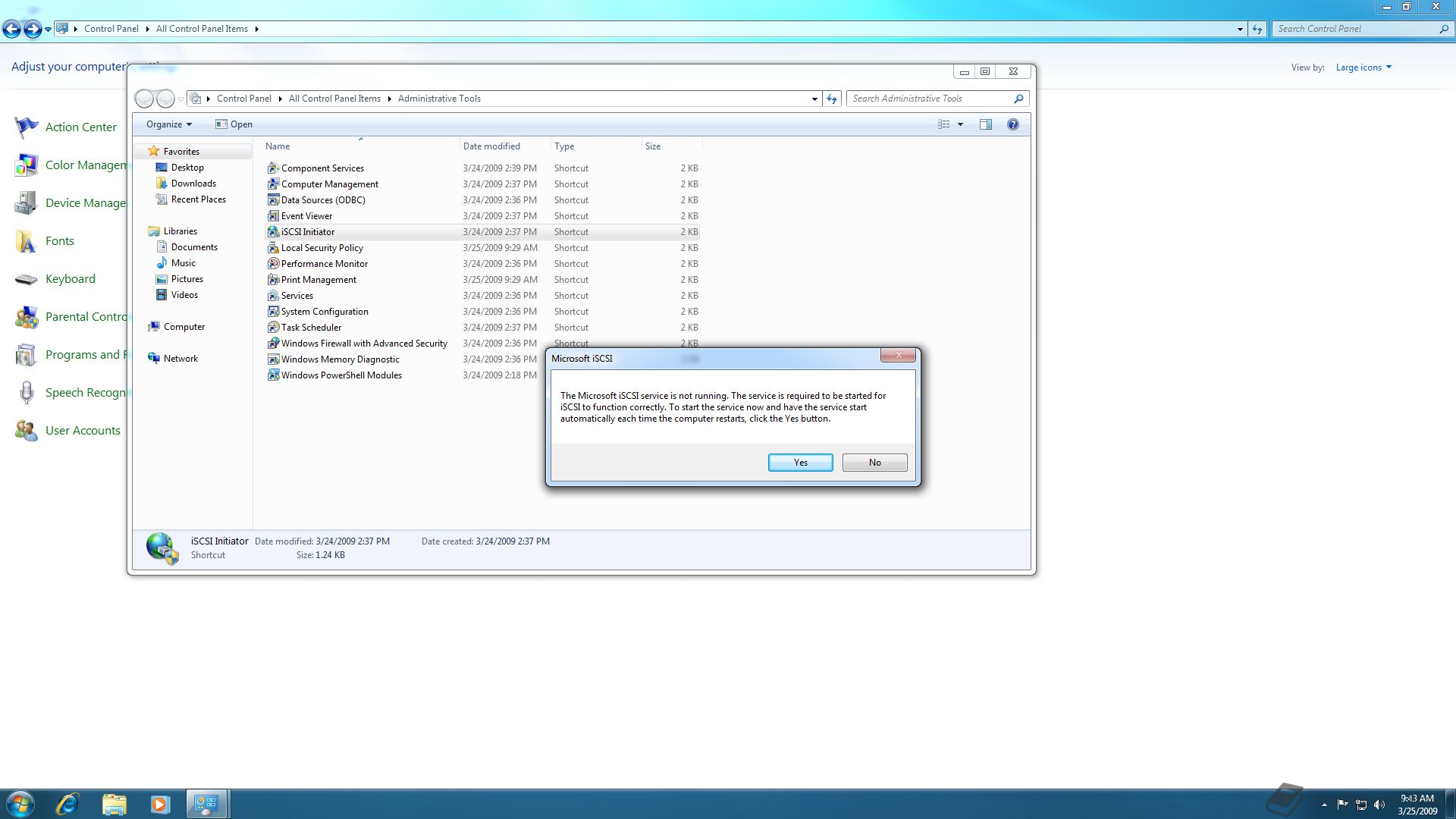Image resolution: width=1456 pixels, height=819 pixels.
Task: Click the Print Management icon
Action: (273, 279)
